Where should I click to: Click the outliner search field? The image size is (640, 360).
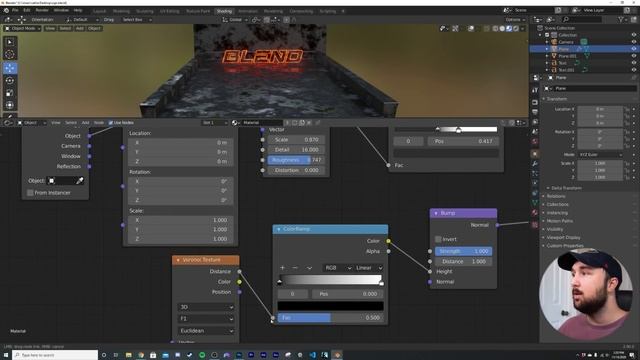coord(581,19)
